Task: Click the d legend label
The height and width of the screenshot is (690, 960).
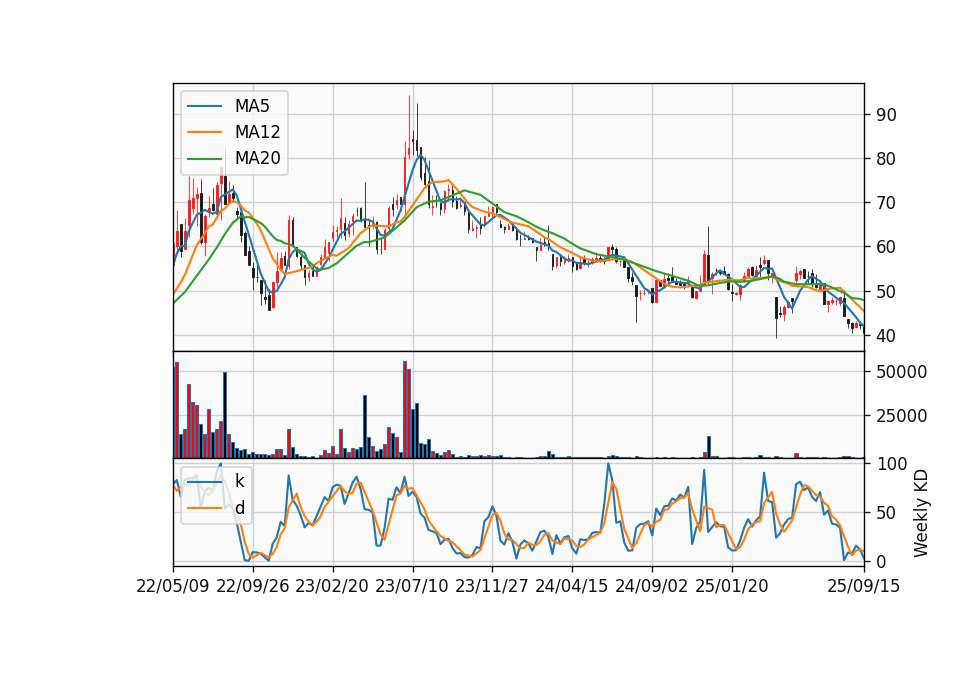Action: [239, 508]
